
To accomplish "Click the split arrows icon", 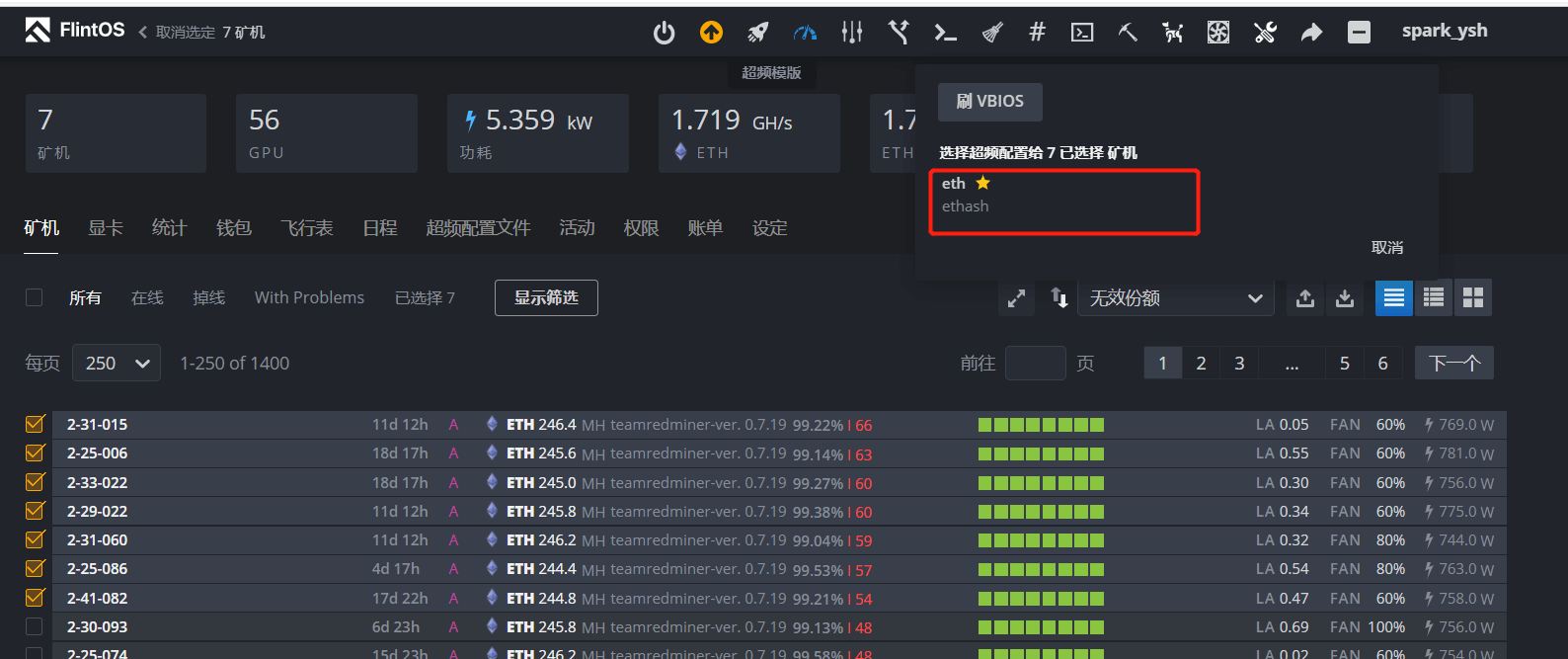I will point(899,33).
